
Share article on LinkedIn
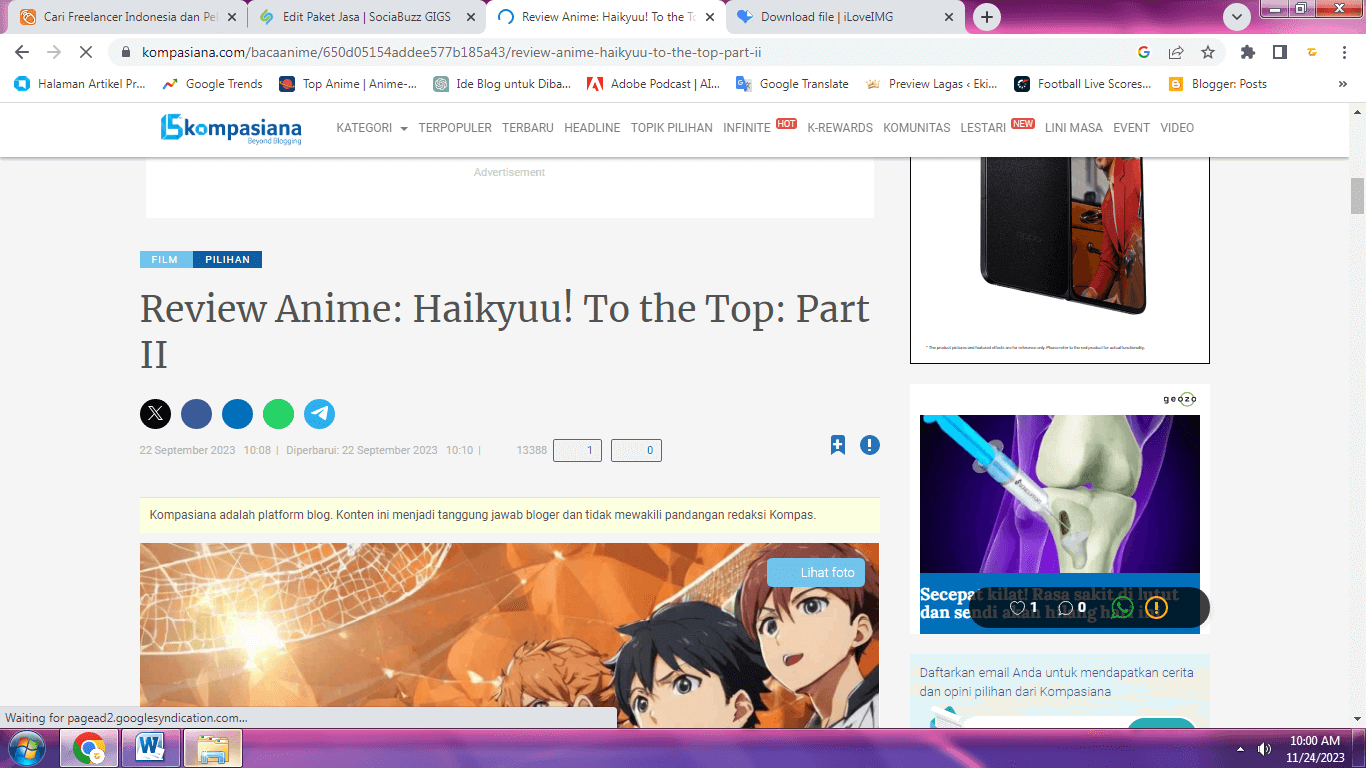click(x=237, y=414)
